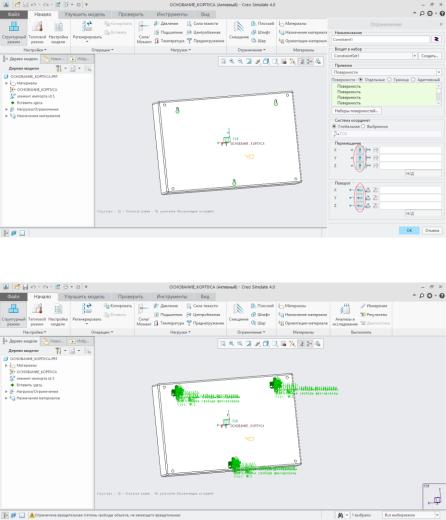Viewport: 446px width, 520px height.
Task: Click OK in the constraint dialog
Action: point(409,230)
